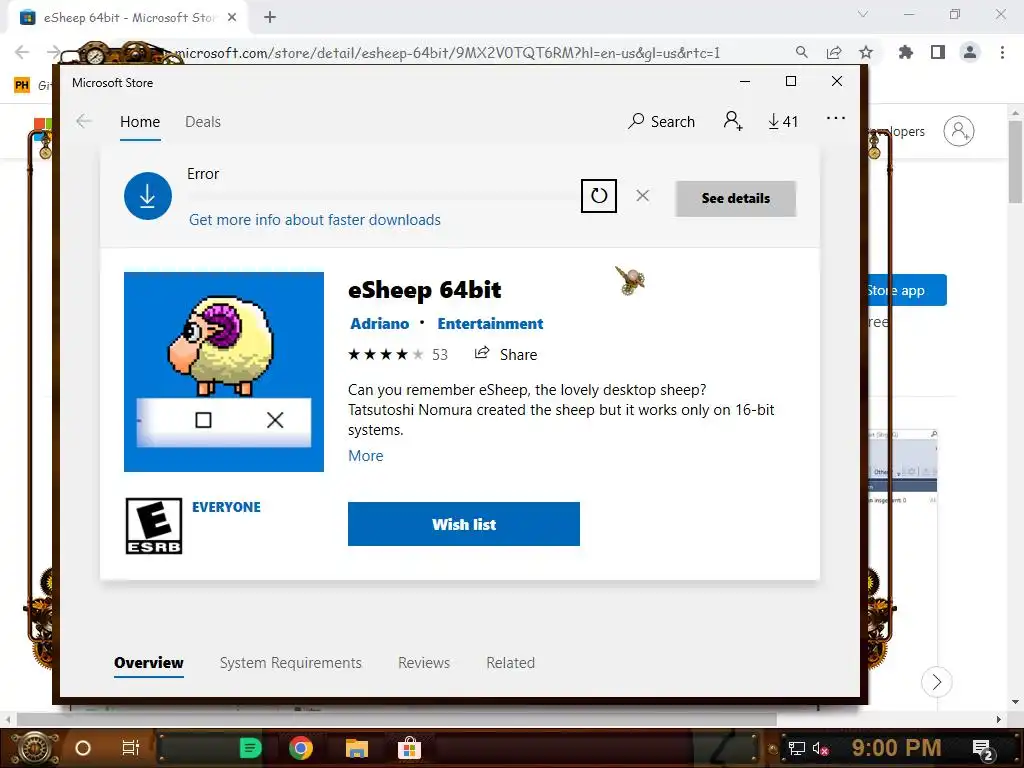Select the Reviews tab
Viewport: 1024px width, 768px height.
click(x=424, y=663)
